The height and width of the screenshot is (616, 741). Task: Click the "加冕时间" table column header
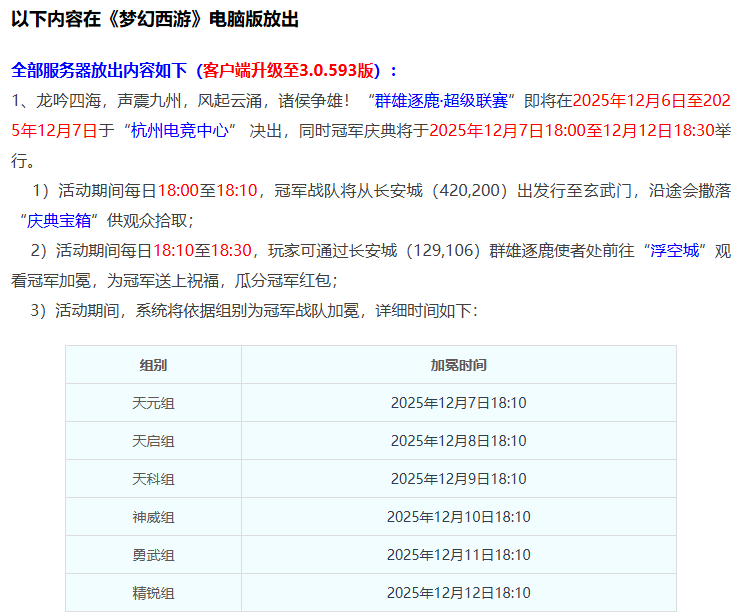coord(458,365)
